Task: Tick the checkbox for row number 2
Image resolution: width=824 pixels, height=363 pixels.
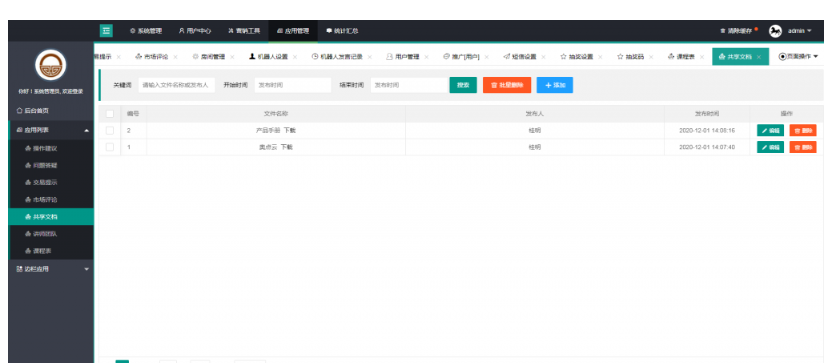Action: click(110, 130)
